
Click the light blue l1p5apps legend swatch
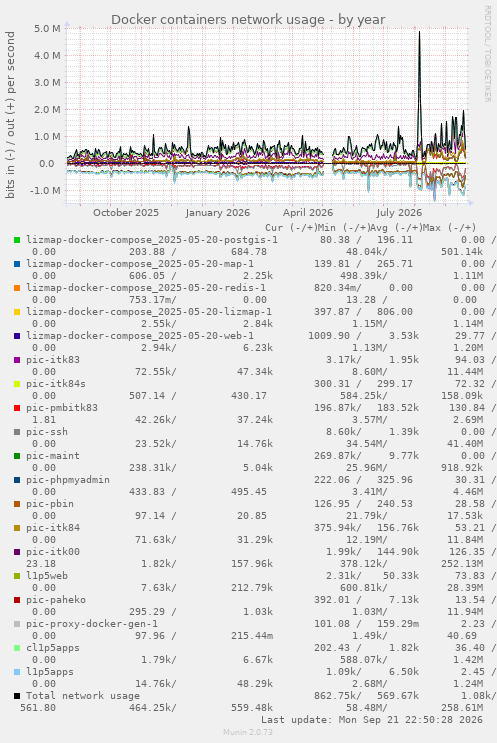[x=17, y=672]
